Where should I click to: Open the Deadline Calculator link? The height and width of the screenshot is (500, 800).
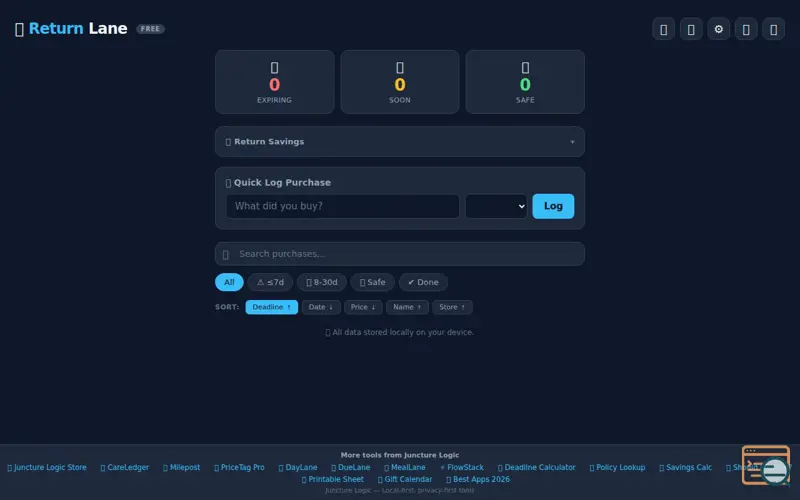point(536,467)
